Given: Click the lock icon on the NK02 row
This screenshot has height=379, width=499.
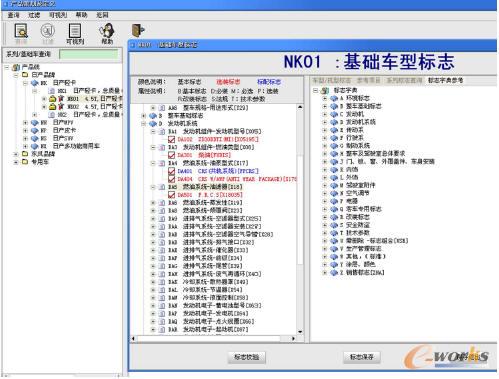Looking at the screenshot, I should 52,107.
